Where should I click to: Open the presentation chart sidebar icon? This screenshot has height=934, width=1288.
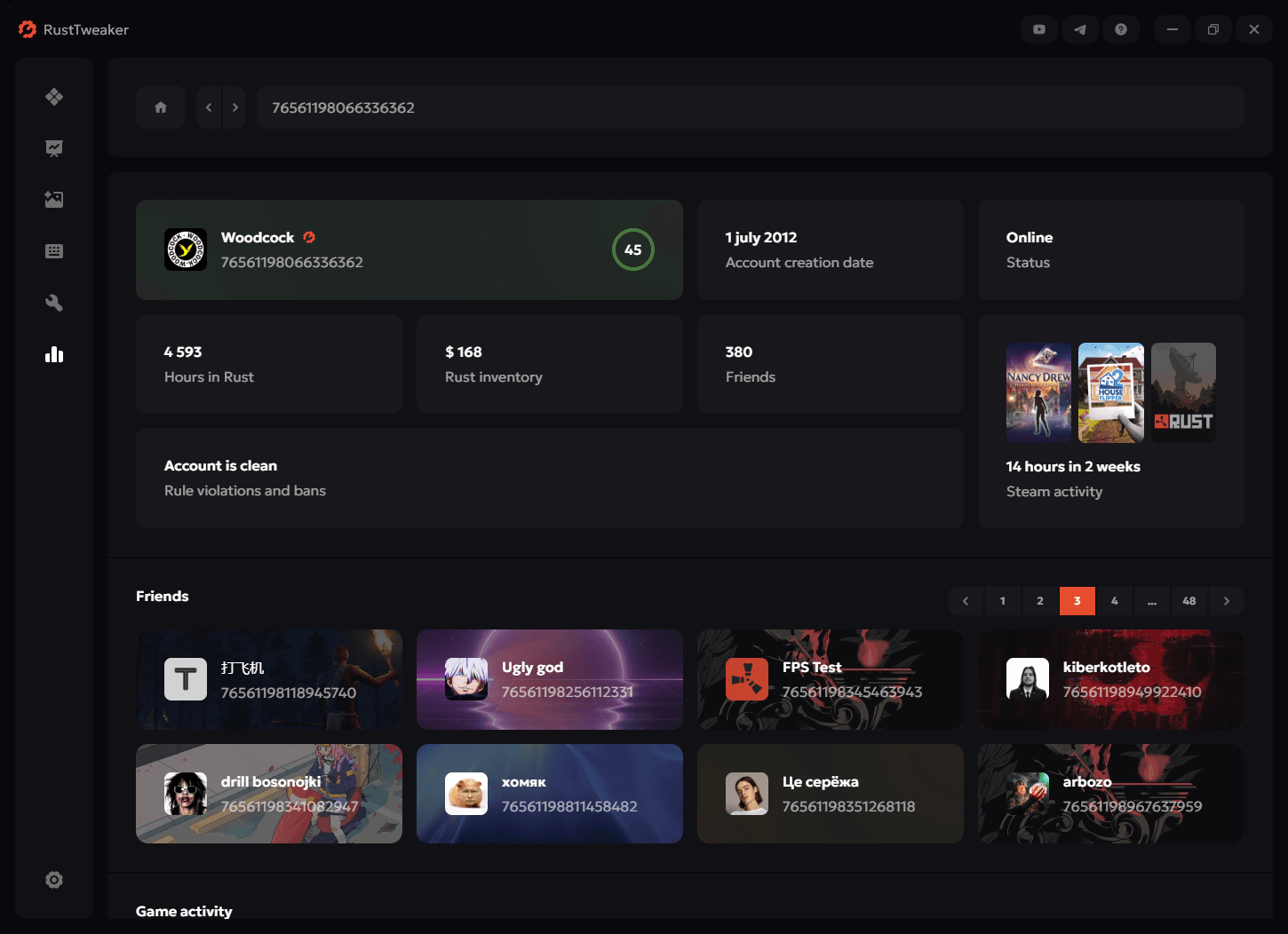coord(54,148)
